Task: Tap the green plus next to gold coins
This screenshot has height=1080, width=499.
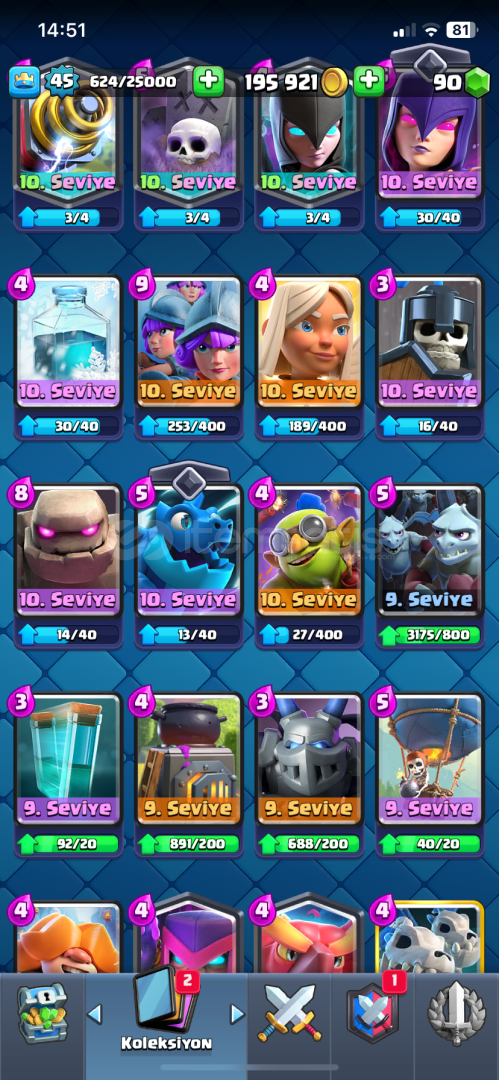Action: (369, 82)
